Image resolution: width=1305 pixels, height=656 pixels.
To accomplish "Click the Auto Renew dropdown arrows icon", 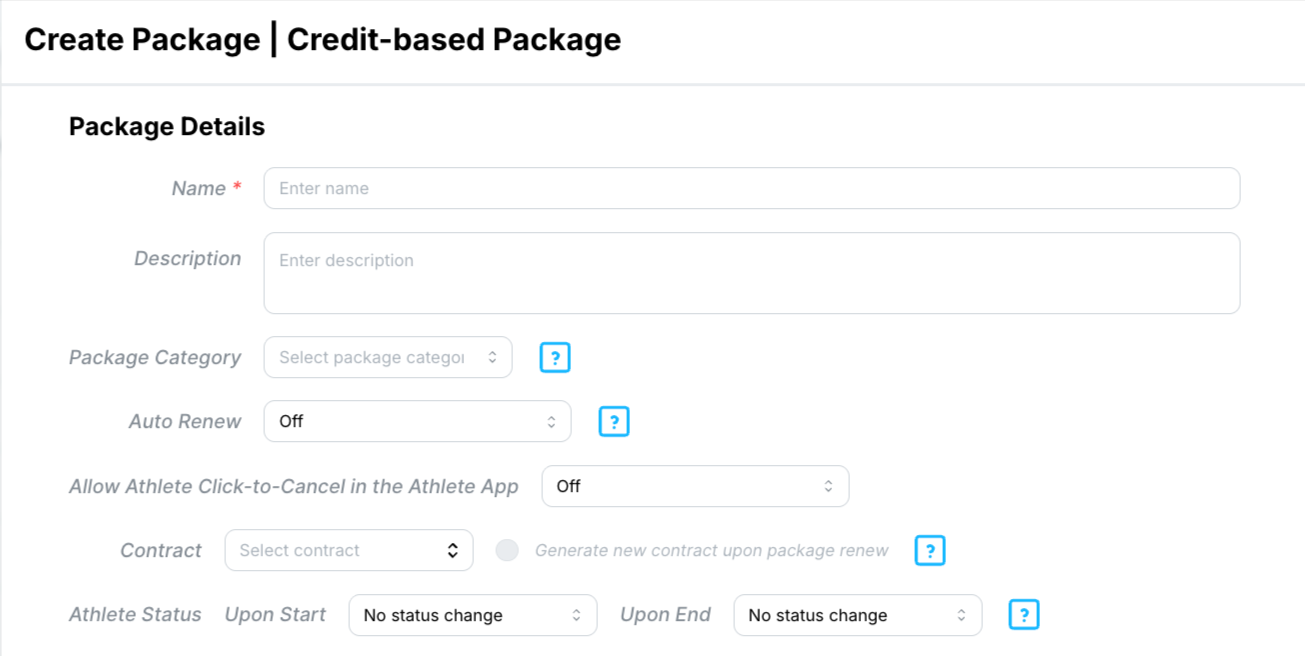I will click(551, 422).
